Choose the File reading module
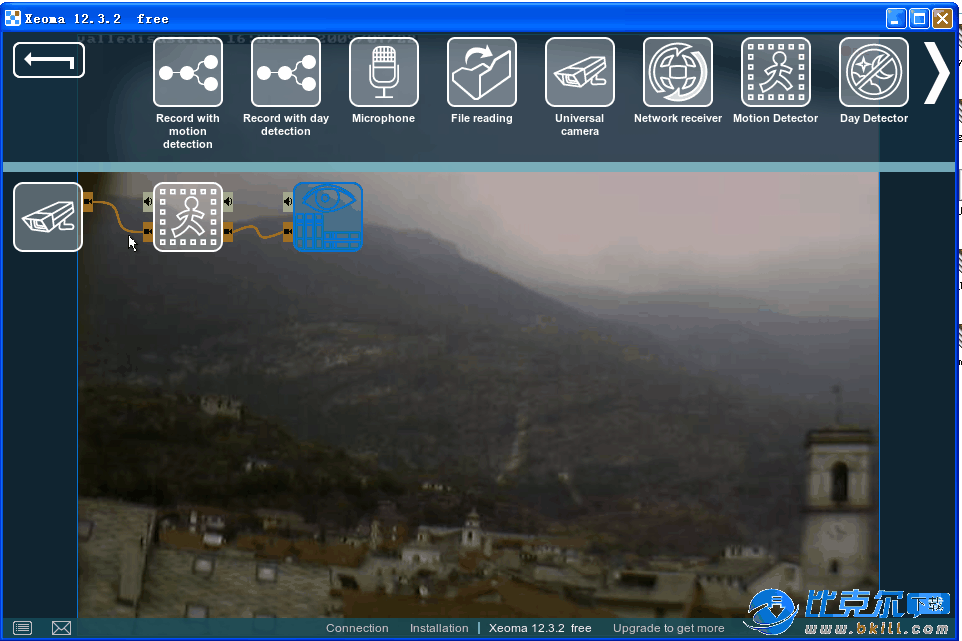The width and height of the screenshot is (962, 641). [x=482, y=72]
